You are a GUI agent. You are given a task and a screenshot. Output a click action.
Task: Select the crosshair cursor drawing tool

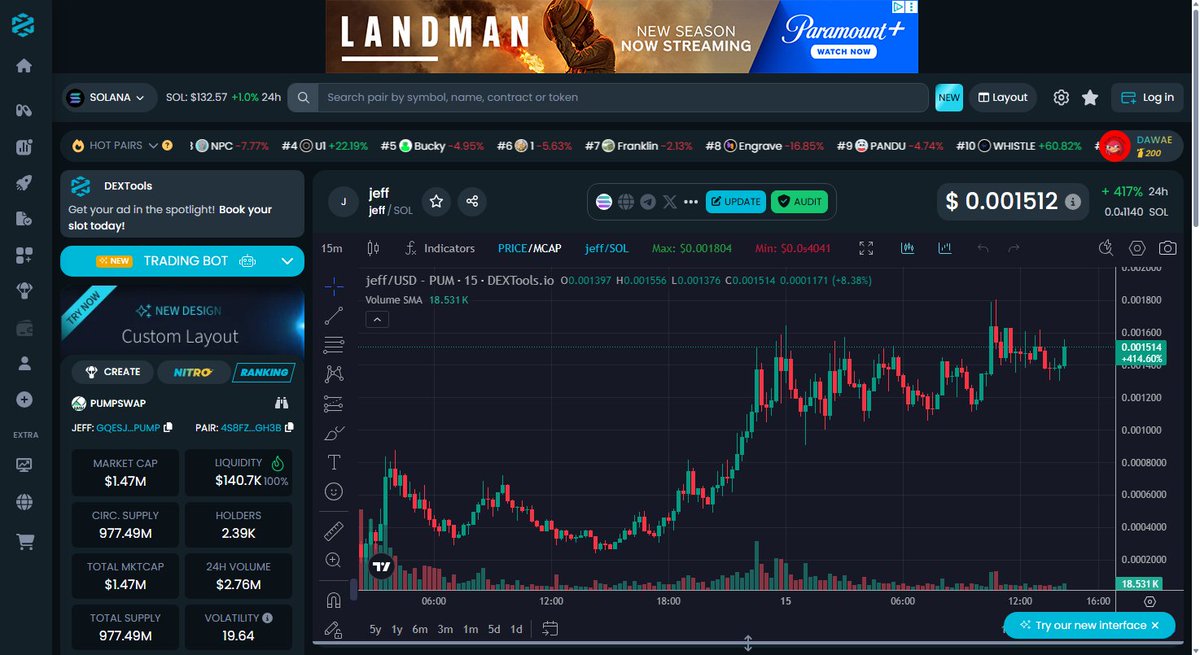pos(334,286)
